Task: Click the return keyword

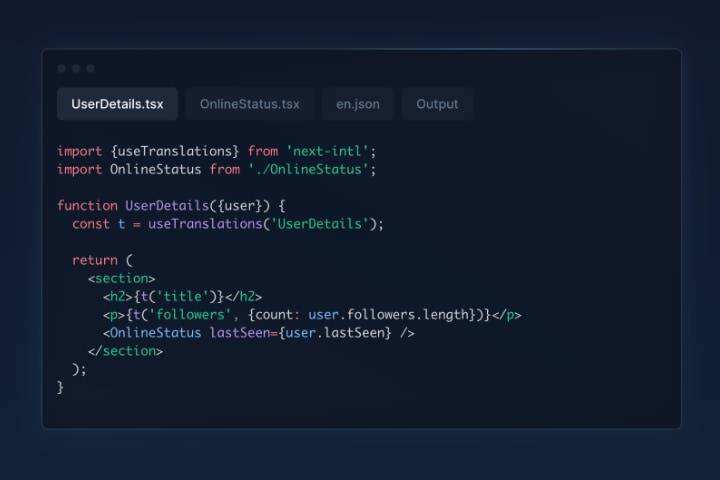Action: pyautogui.click(x=95, y=260)
